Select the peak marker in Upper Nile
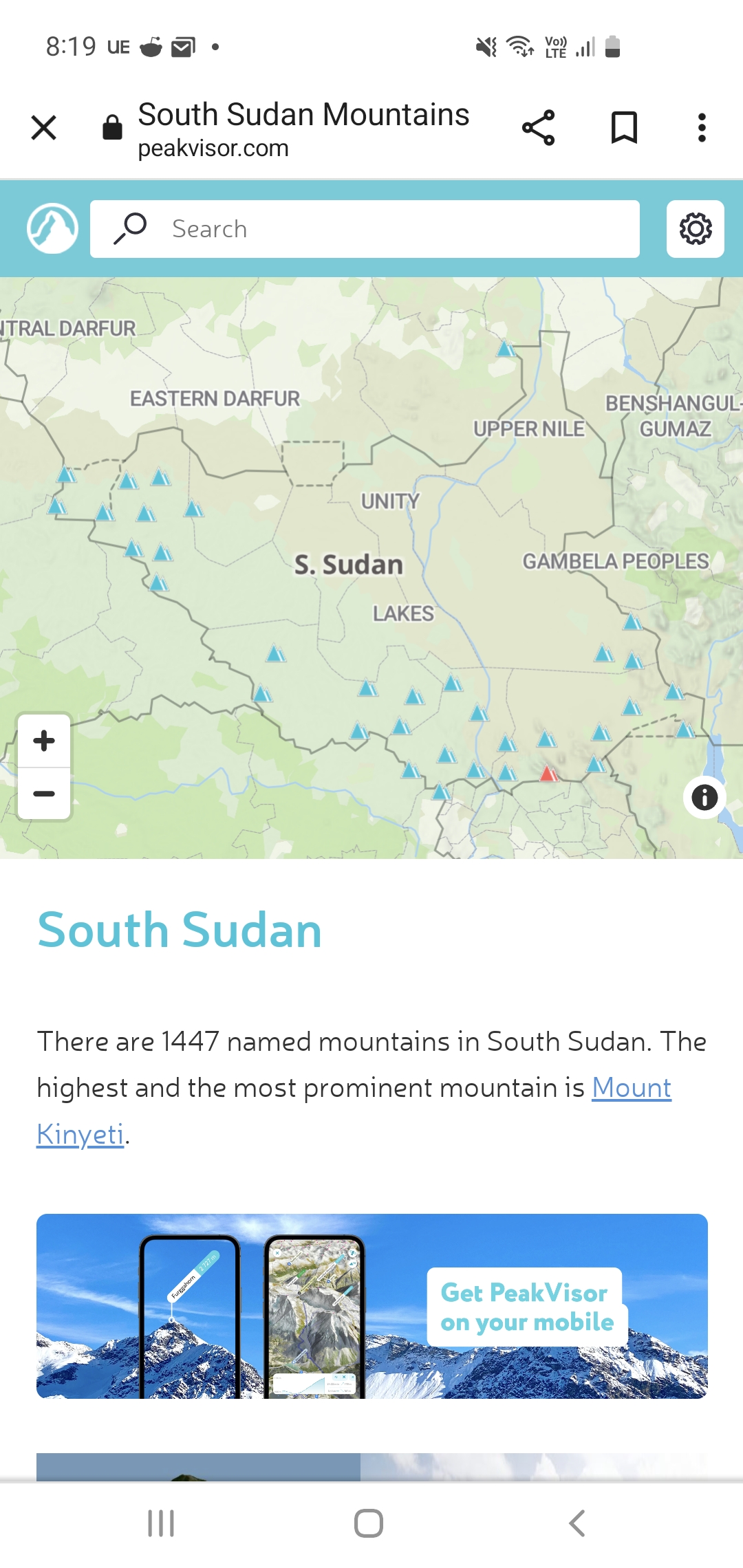The image size is (743, 1568). click(x=506, y=349)
